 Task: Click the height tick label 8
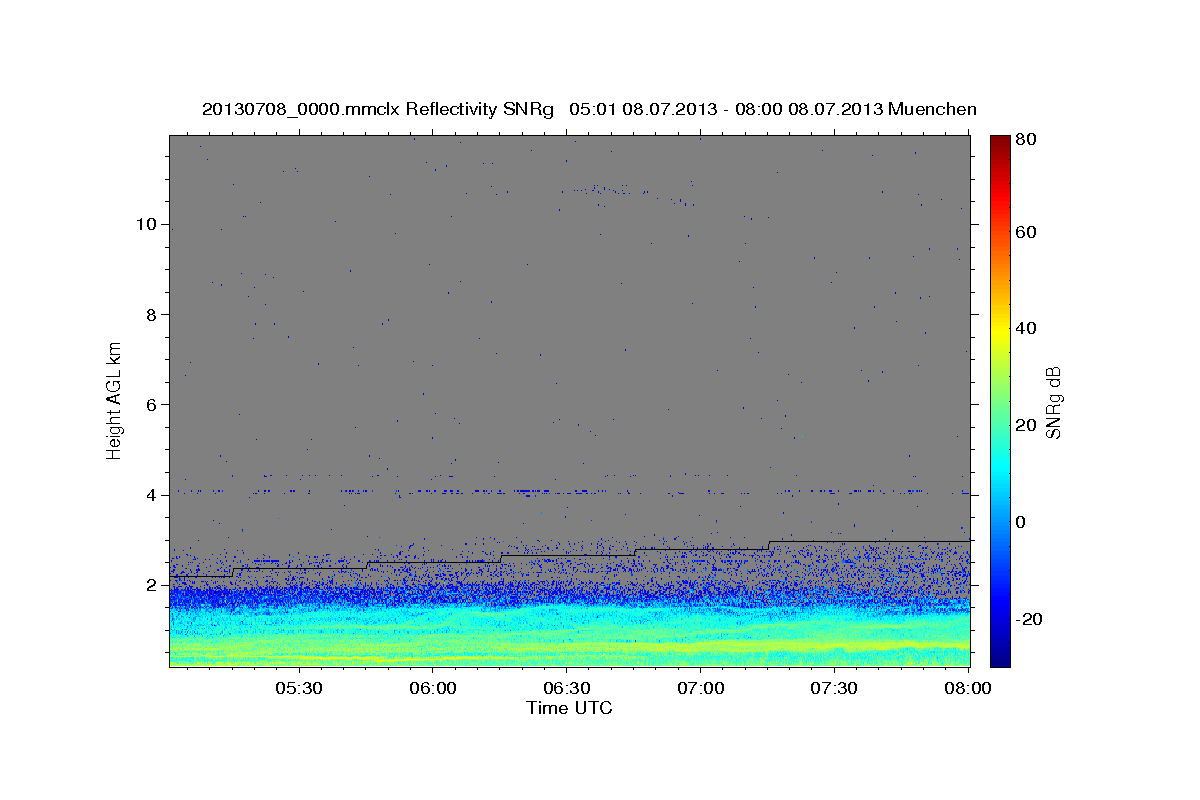tap(150, 314)
